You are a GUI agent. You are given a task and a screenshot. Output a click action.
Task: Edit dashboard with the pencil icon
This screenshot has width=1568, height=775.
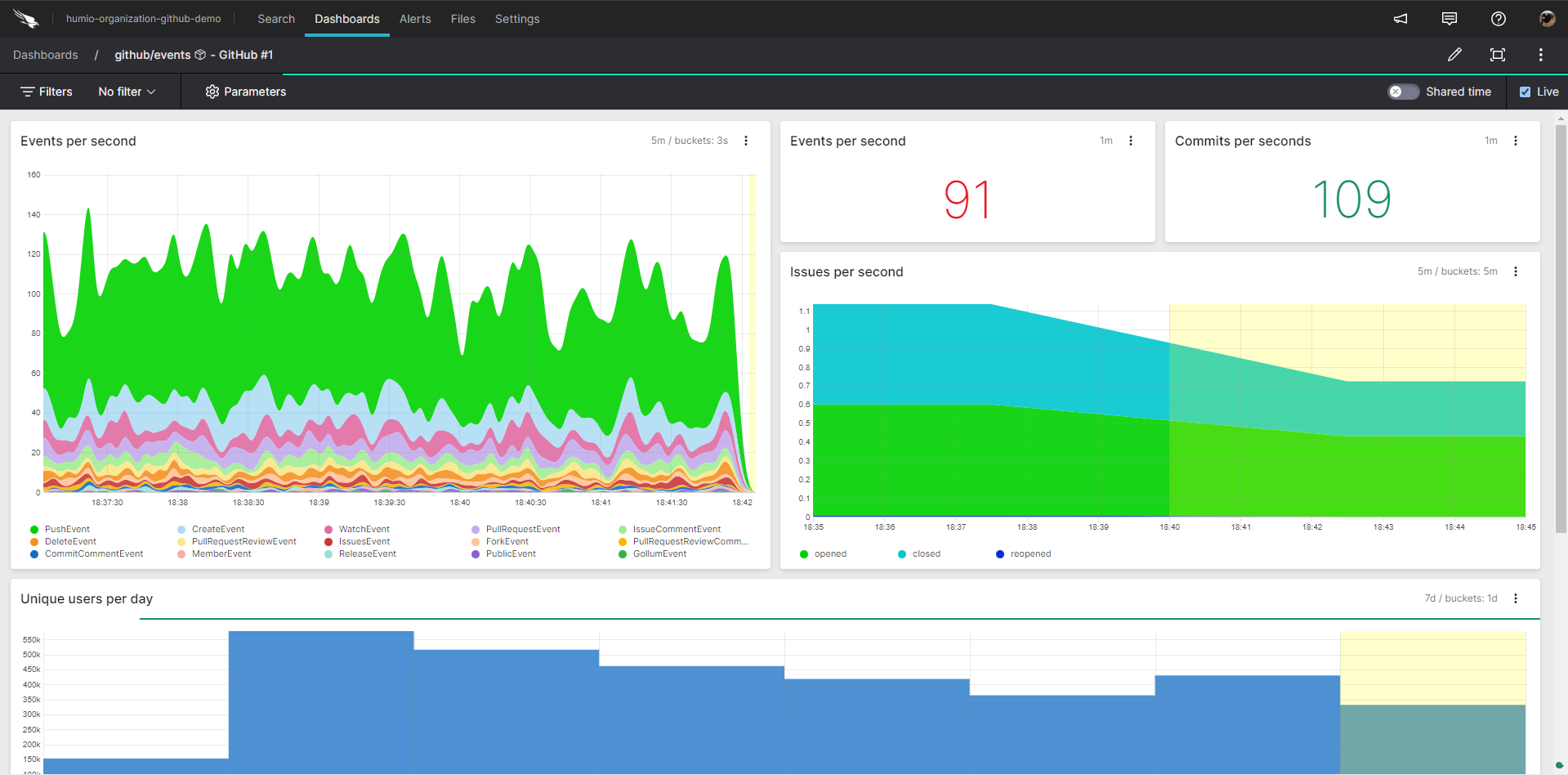point(1454,55)
